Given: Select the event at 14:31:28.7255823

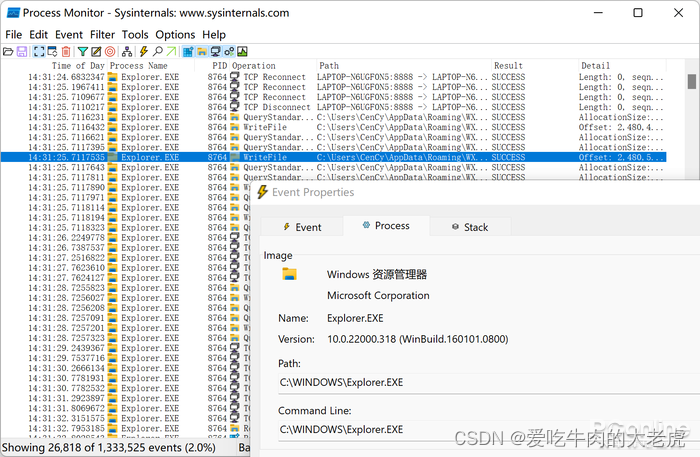Looking at the screenshot, I should pos(125,288).
